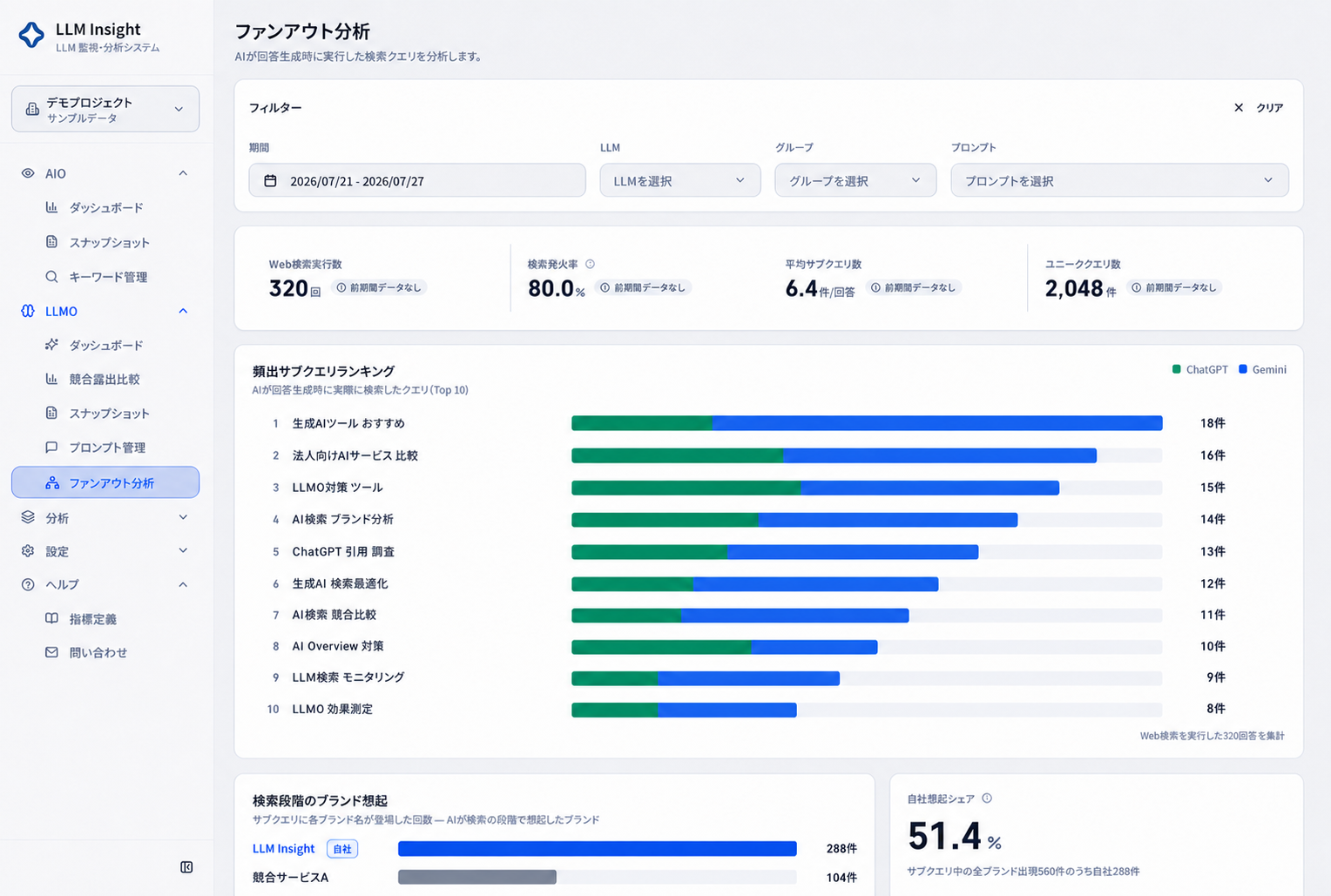
Task: Click the ファンアウト分析 network icon
Action: tap(52, 482)
